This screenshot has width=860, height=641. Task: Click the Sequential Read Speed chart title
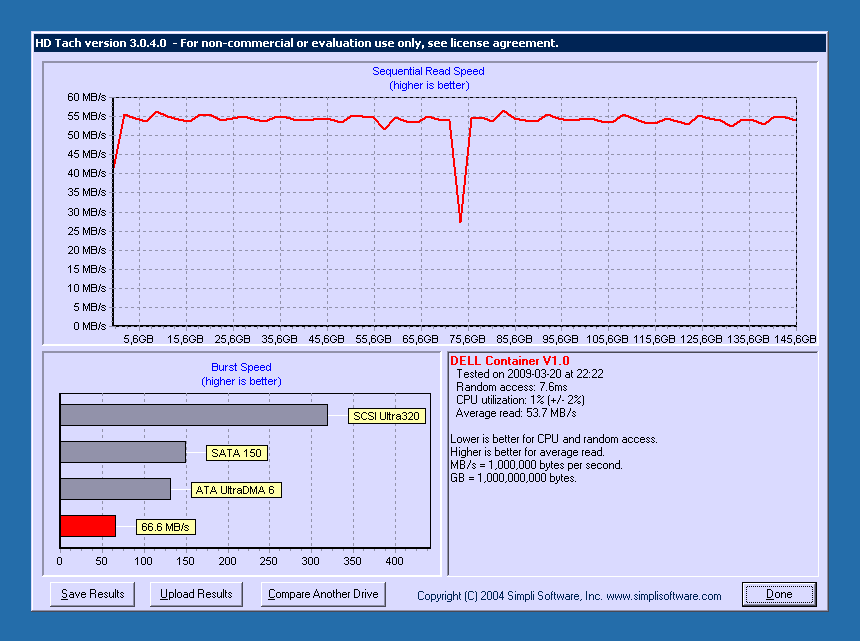pyautogui.click(x=428, y=72)
